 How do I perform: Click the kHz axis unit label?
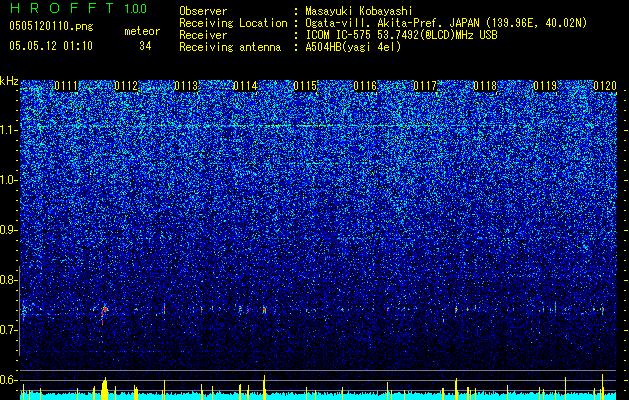tap(9, 81)
